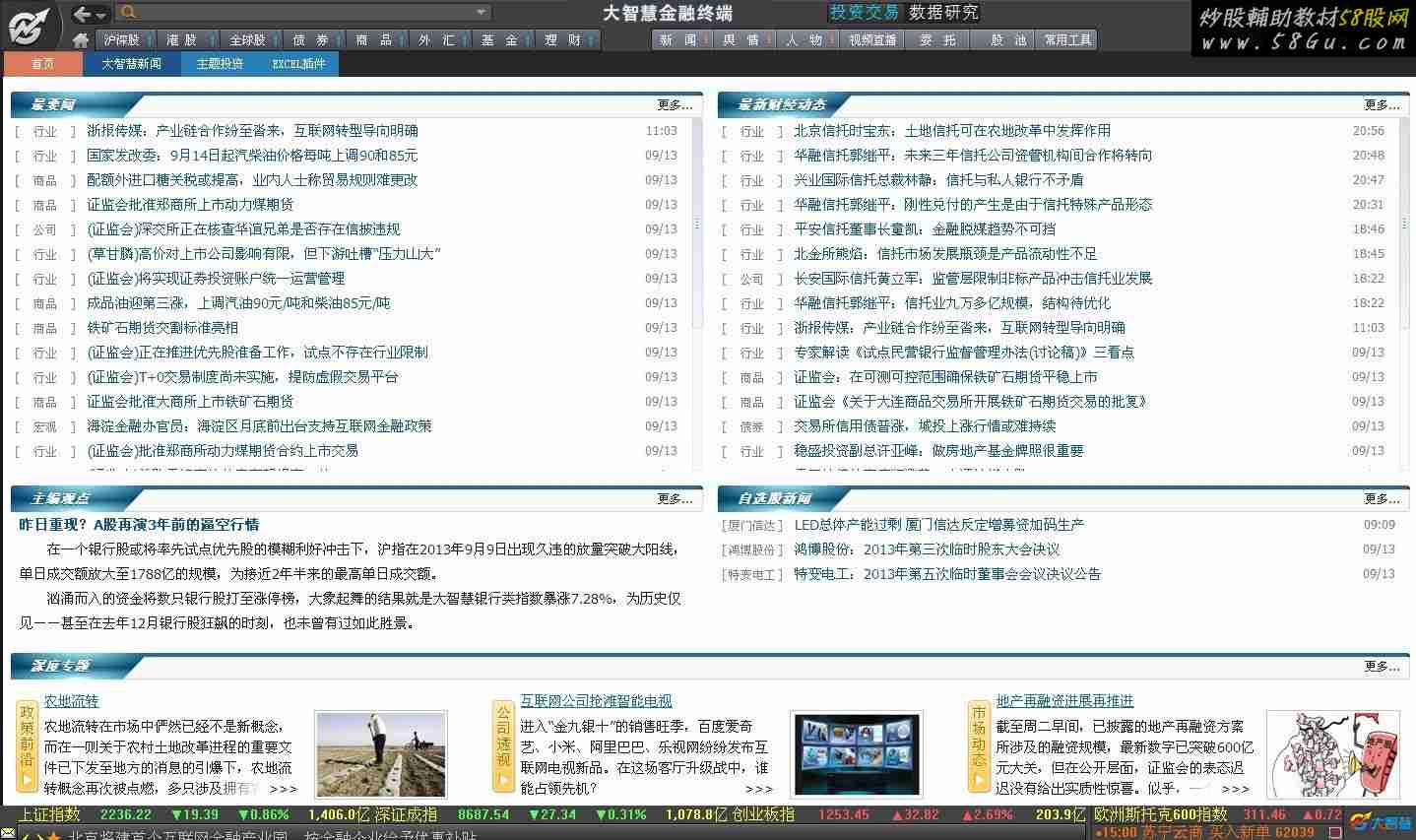Open the 互联网公司抢滩智能电视 title link
This screenshot has height=840, width=1416.
596,701
